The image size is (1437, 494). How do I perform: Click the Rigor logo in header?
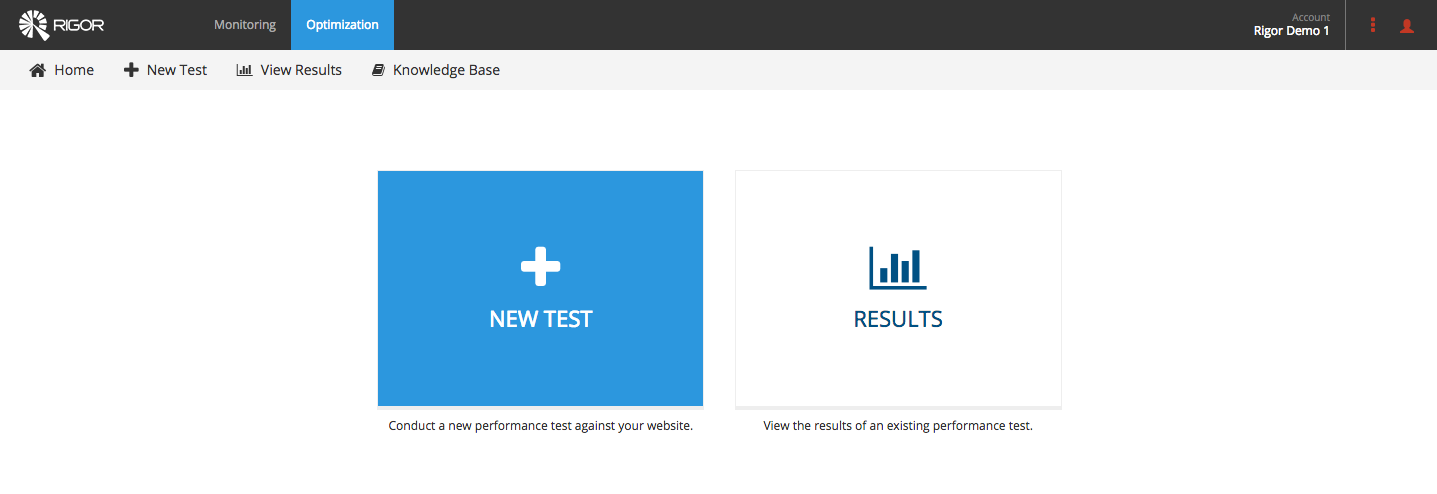click(x=61, y=25)
